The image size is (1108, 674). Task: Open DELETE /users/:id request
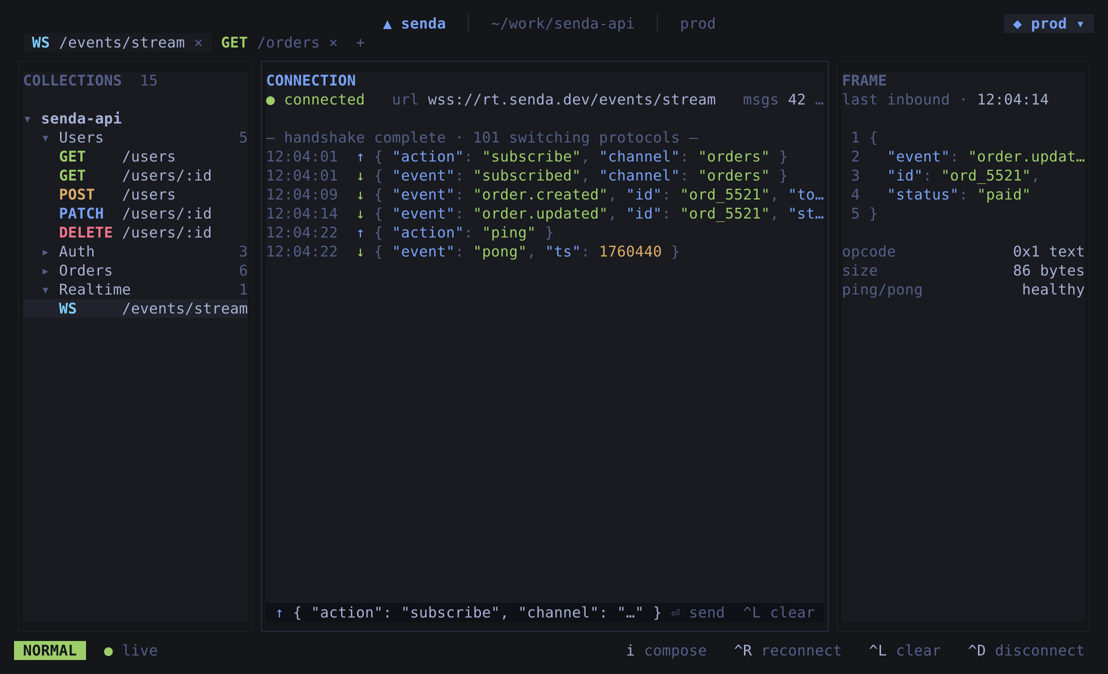(136, 232)
